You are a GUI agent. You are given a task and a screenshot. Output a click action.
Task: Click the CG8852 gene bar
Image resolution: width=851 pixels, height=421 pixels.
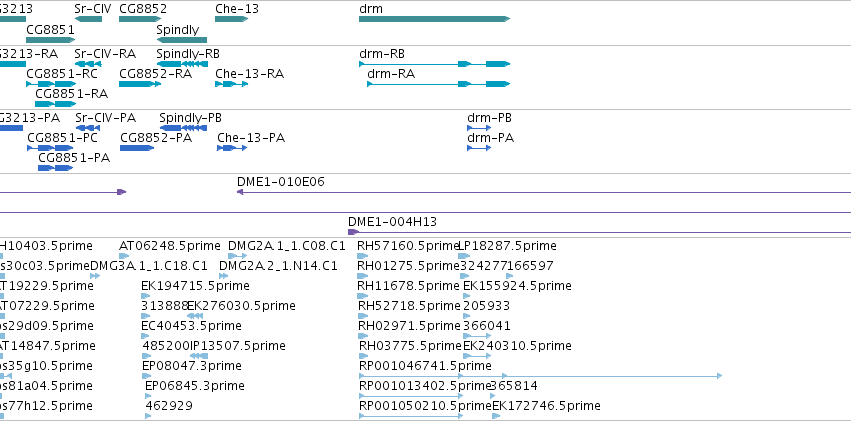tap(140, 19)
